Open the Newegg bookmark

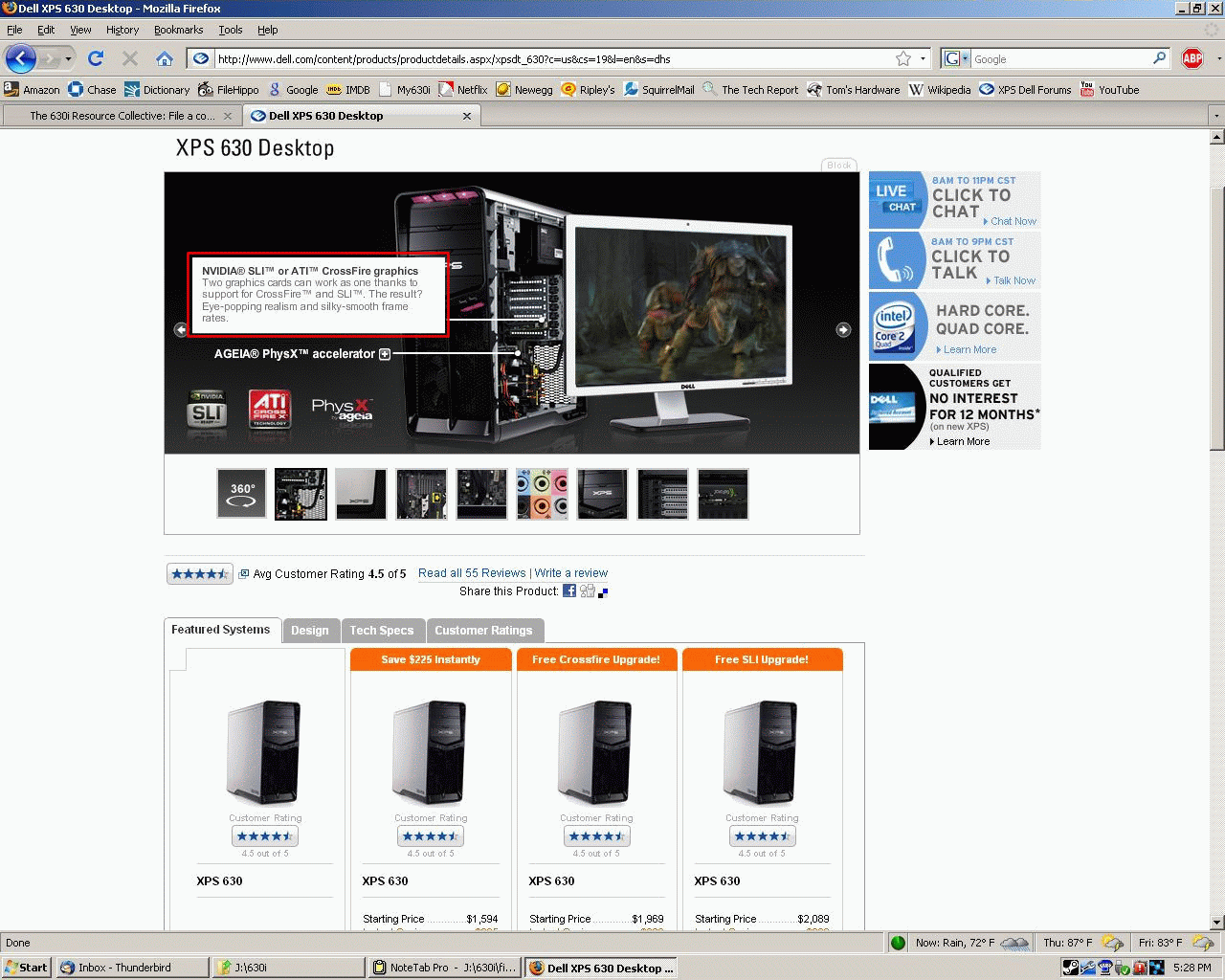pyautogui.click(x=524, y=89)
